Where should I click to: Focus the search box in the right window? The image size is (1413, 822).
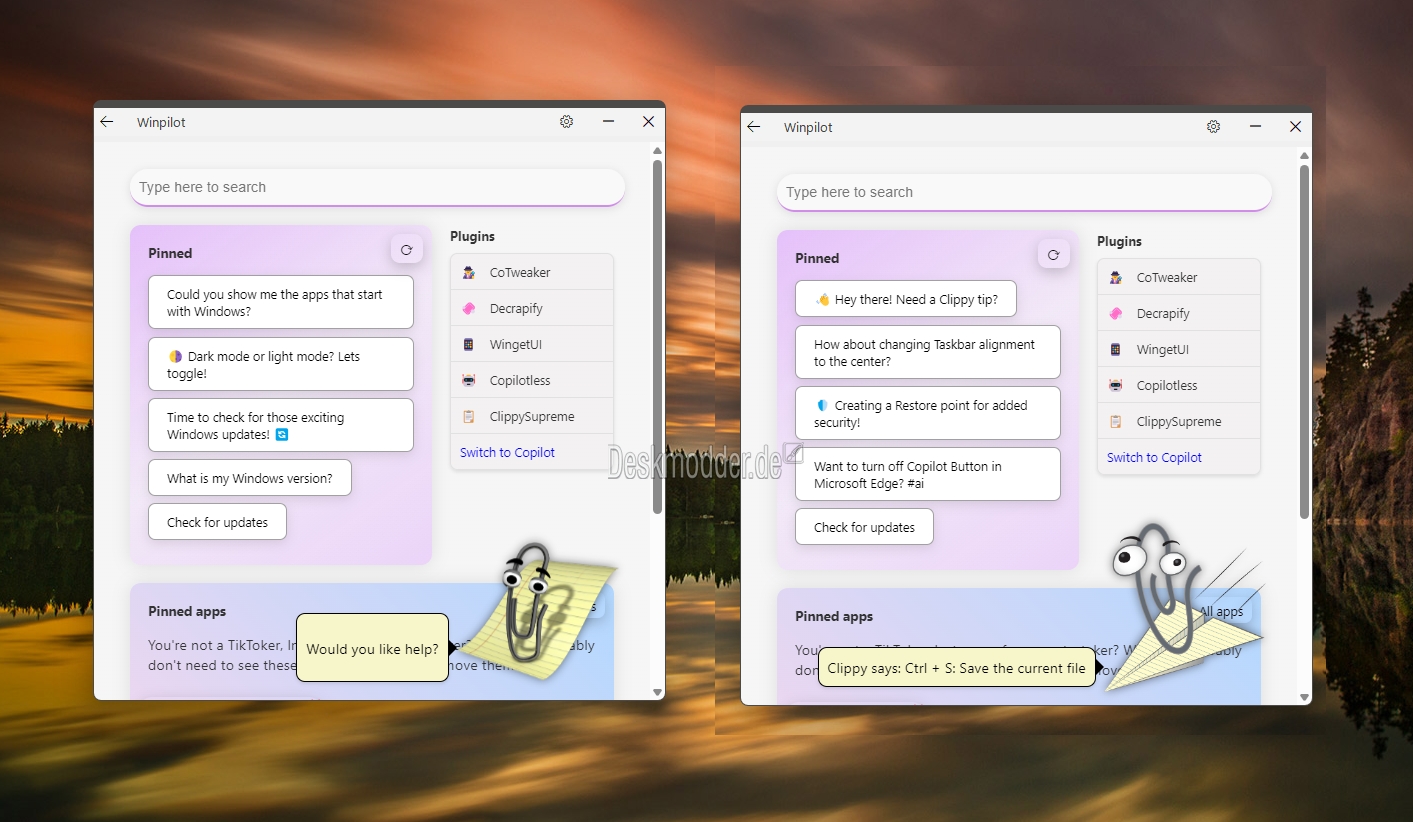point(1024,193)
